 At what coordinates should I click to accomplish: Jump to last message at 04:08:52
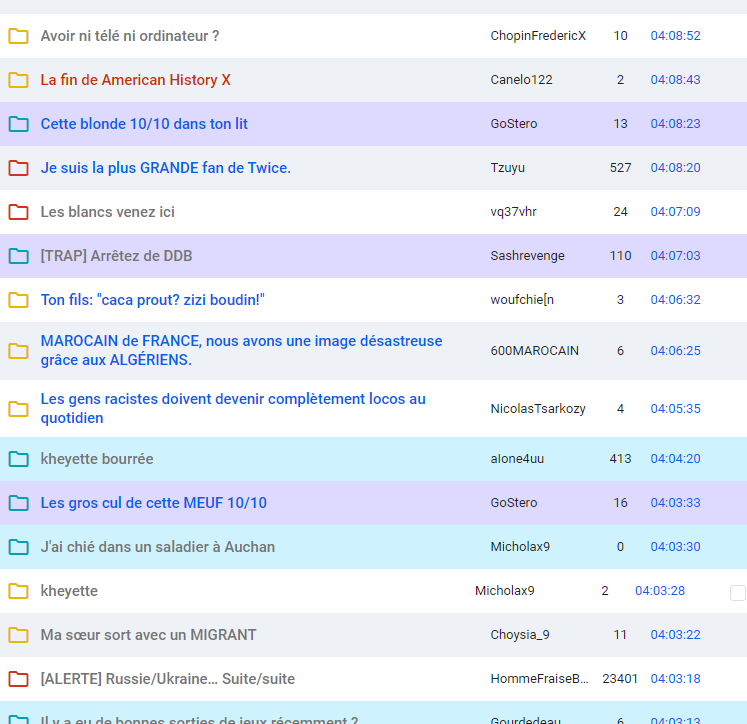pos(675,36)
